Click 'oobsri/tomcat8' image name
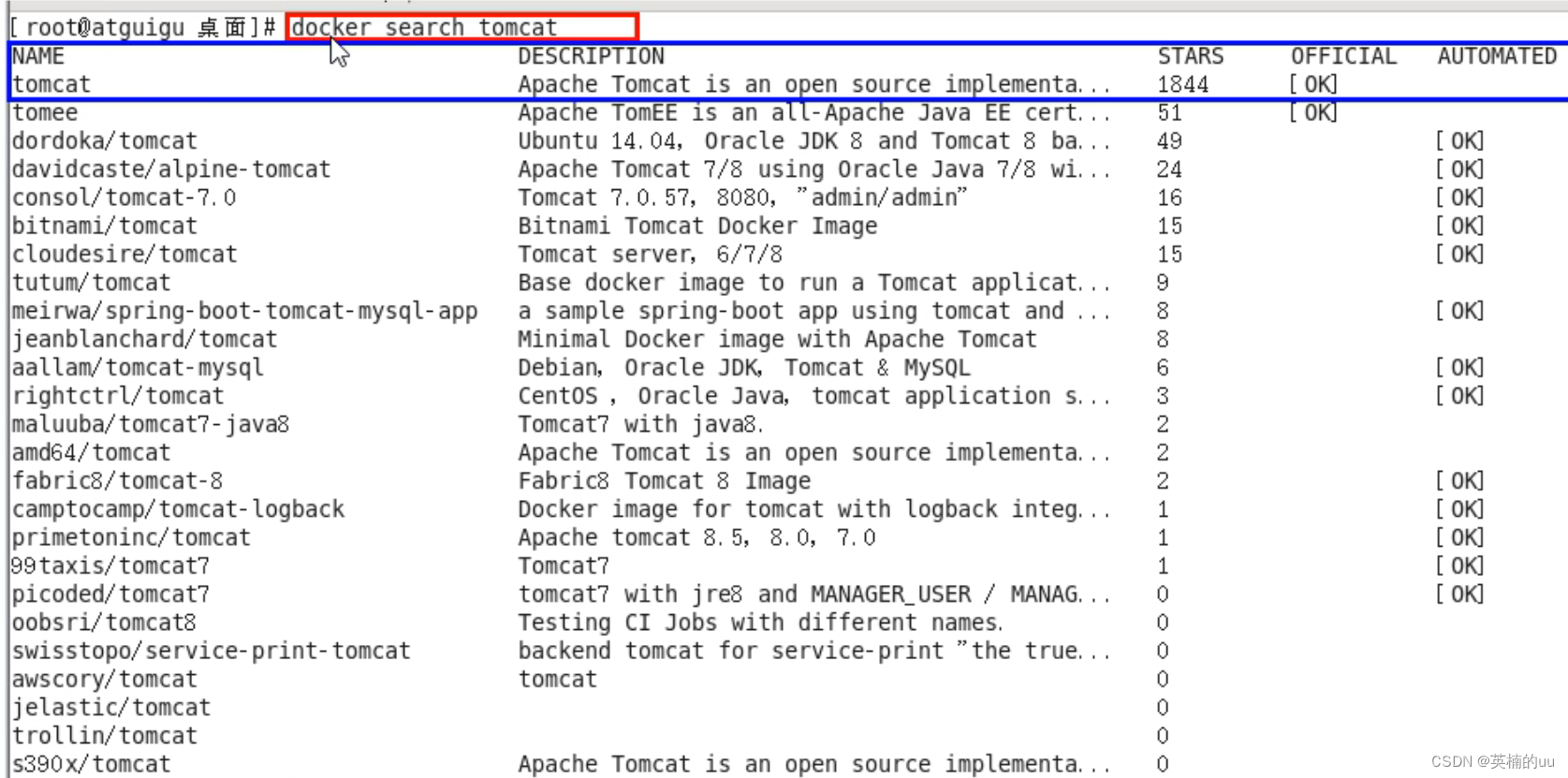This screenshot has height=778, width=1568. 105,623
